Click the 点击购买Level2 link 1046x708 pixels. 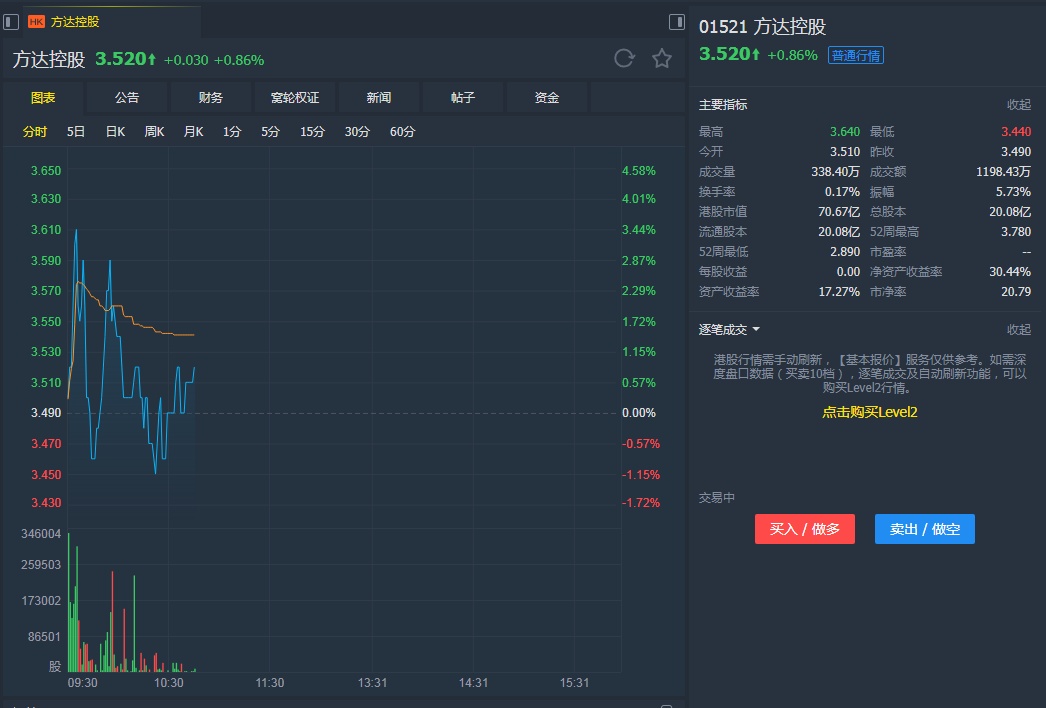point(869,412)
